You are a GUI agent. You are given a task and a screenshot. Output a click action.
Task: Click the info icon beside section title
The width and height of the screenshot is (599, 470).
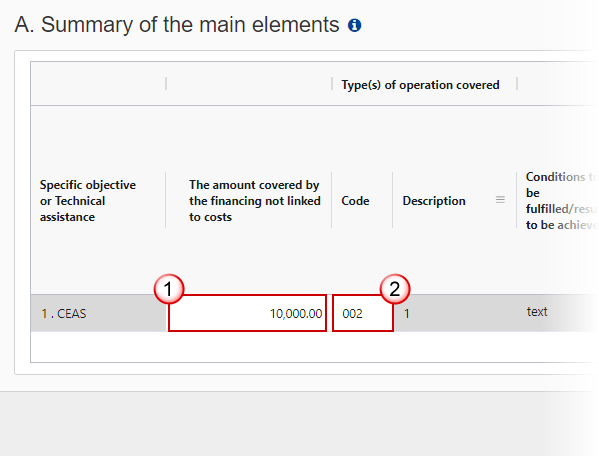click(x=355, y=25)
